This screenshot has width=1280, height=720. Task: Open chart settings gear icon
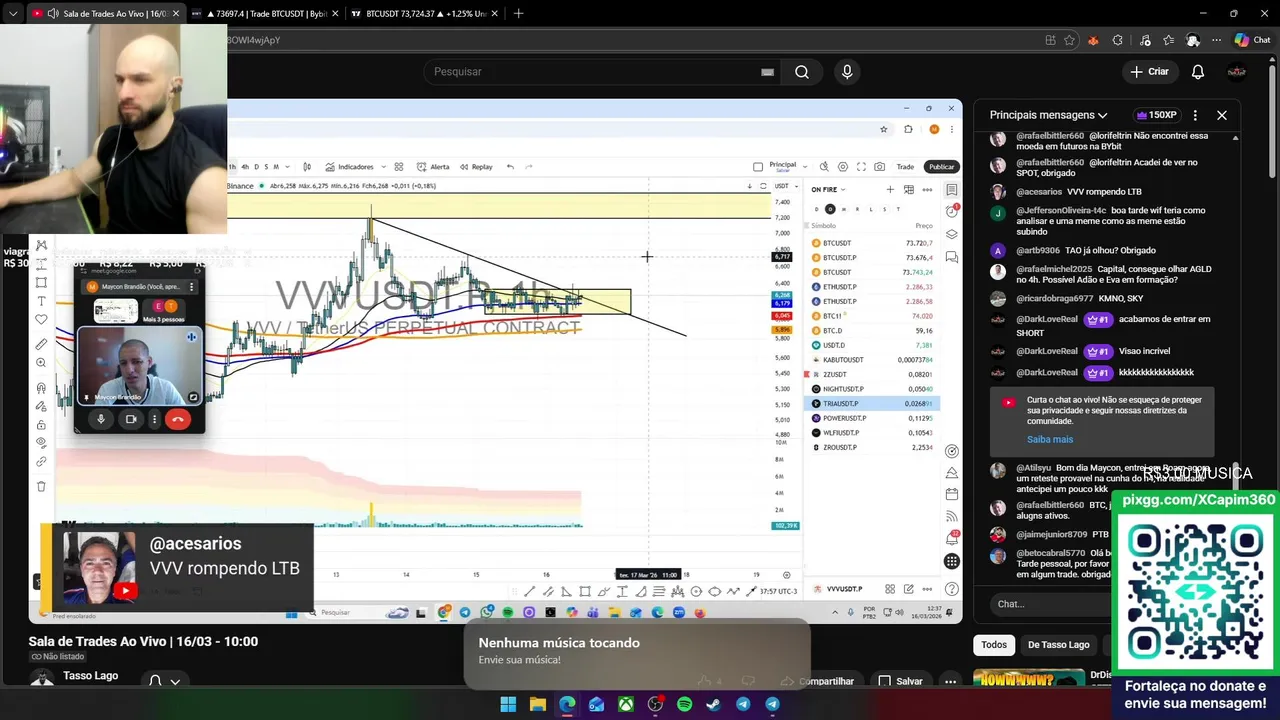(x=843, y=167)
